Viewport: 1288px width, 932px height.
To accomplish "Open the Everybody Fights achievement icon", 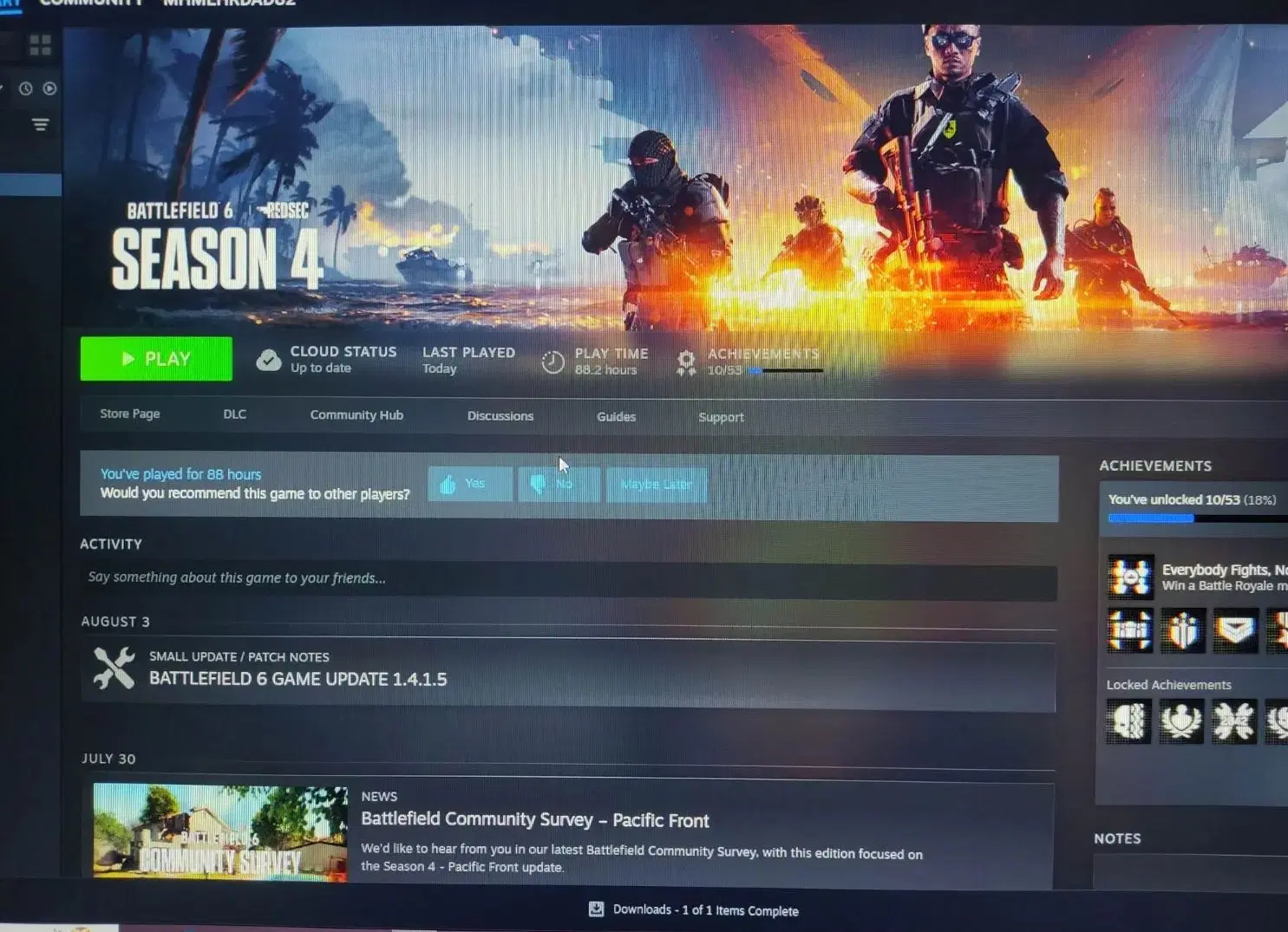I will coord(1130,577).
